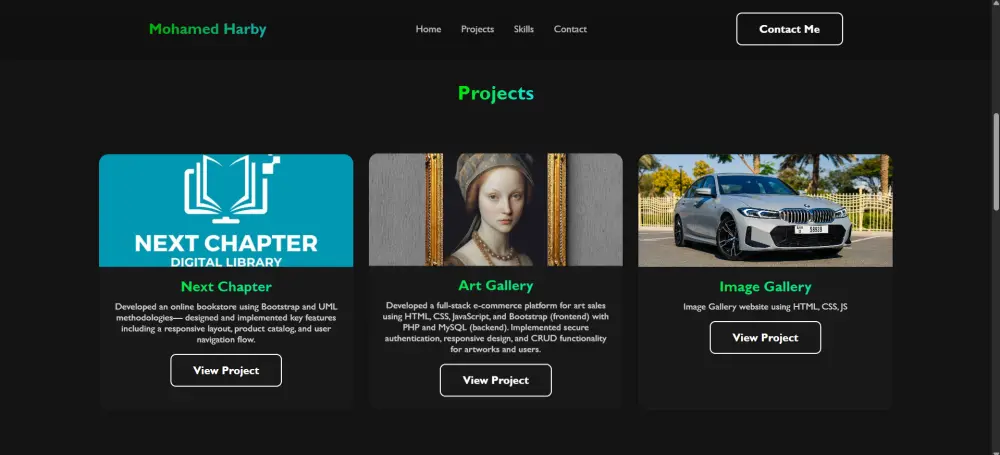Click the silver BMW car thumbnail

tap(765, 210)
